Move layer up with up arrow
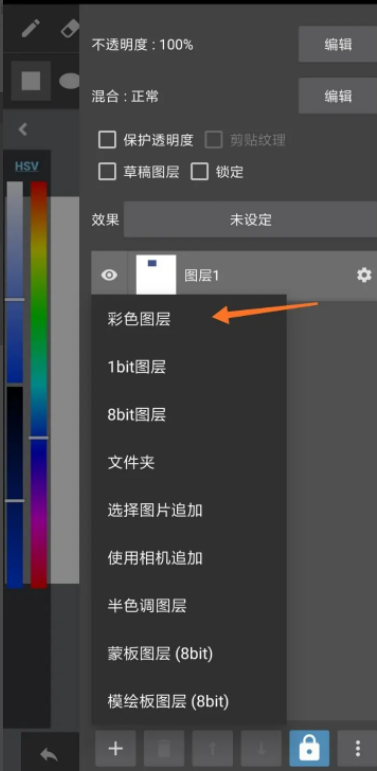The height and width of the screenshot is (771, 377). pos(212,749)
